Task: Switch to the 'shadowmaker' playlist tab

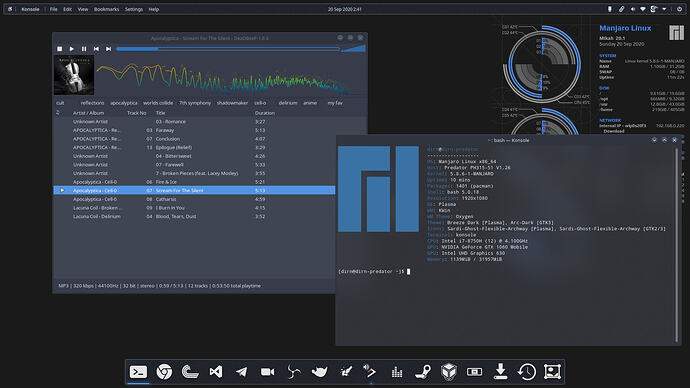Action: pos(232,103)
